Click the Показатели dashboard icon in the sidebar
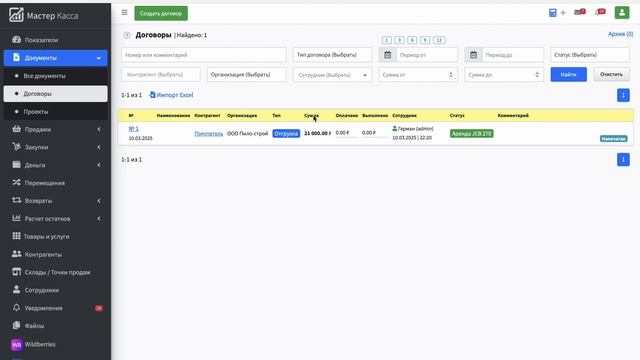Screen dimensions: 640x360 click(16, 40)
